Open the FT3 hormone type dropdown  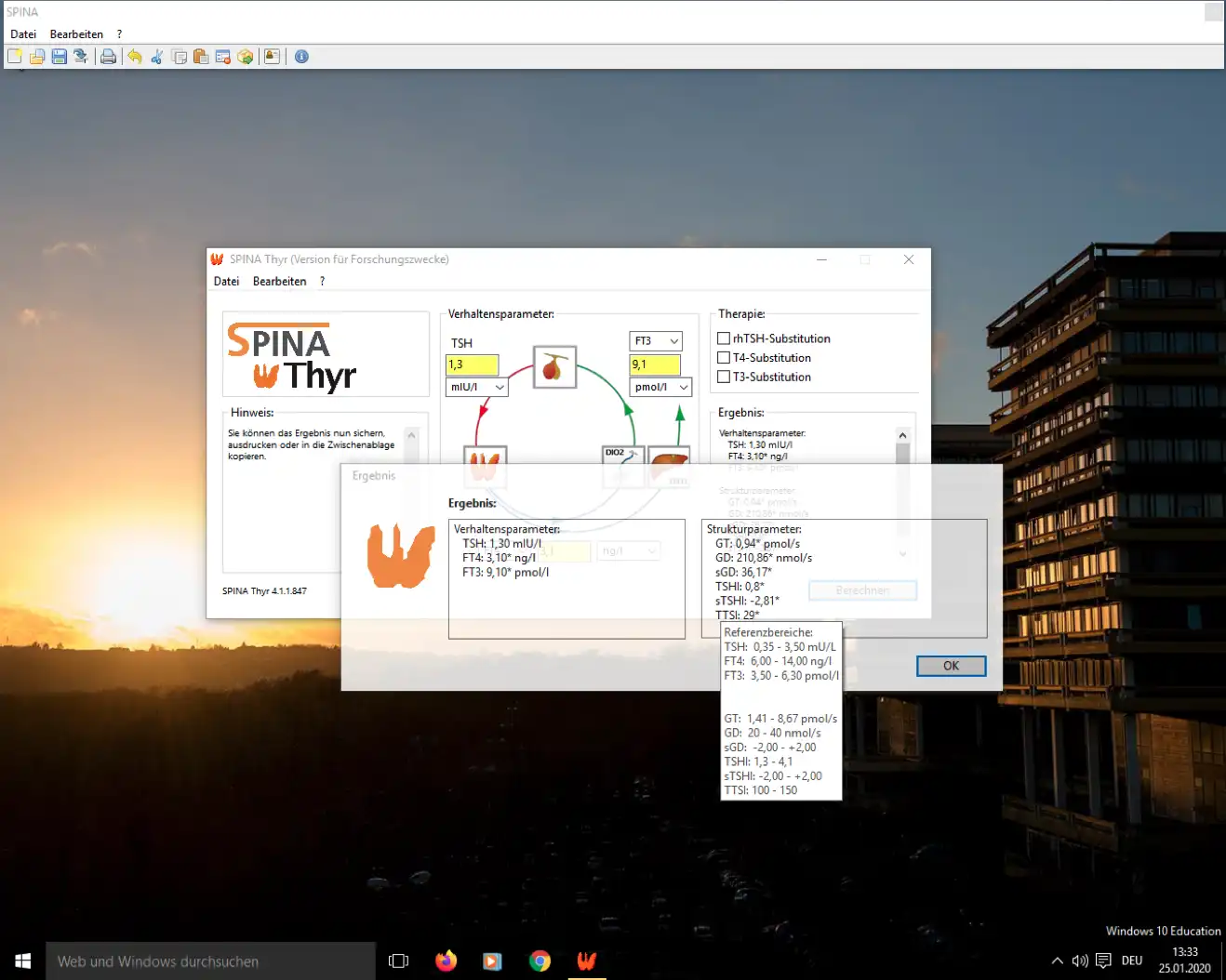pos(656,341)
